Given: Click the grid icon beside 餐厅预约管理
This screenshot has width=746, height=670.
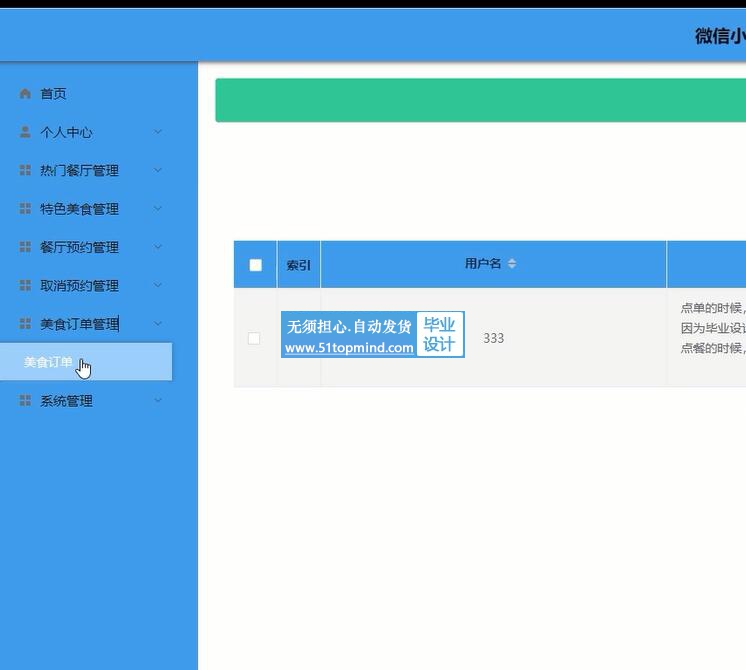Looking at the screenshot, I should tap(26, 247).
